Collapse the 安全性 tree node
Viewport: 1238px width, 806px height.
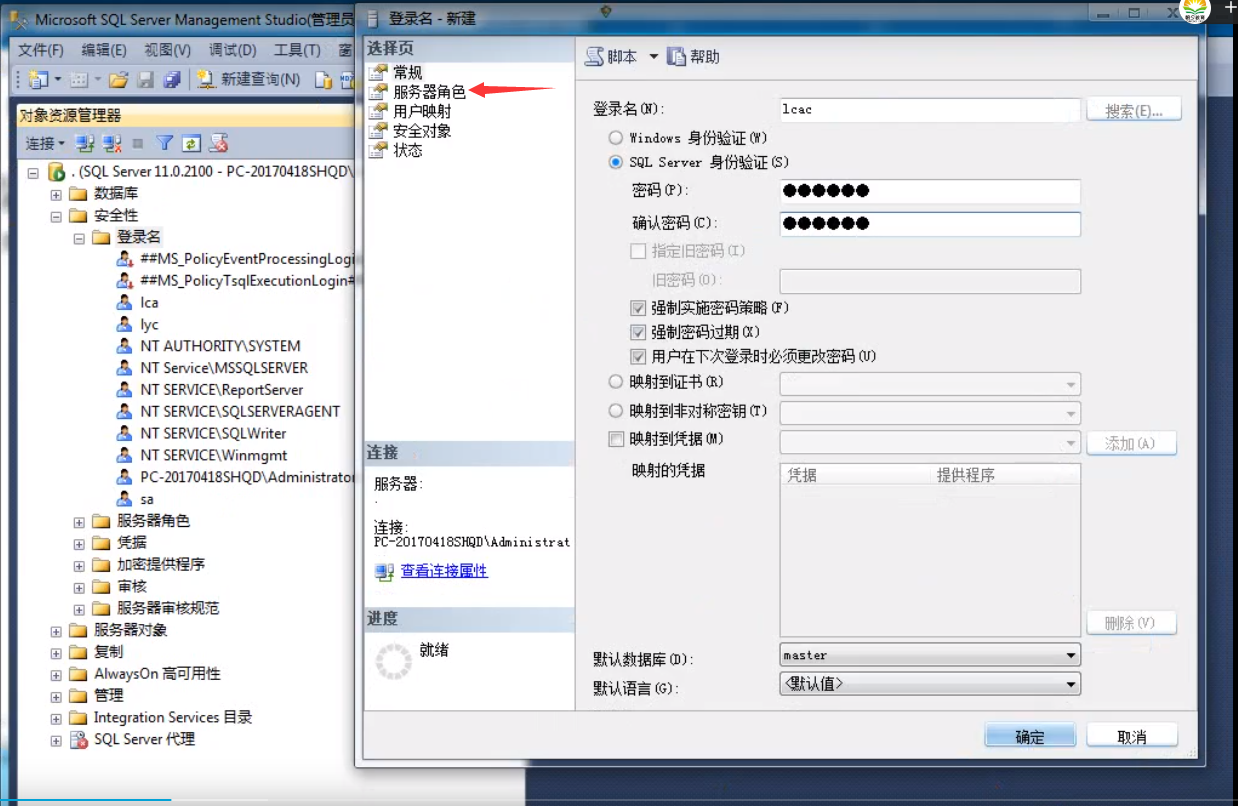57,216
